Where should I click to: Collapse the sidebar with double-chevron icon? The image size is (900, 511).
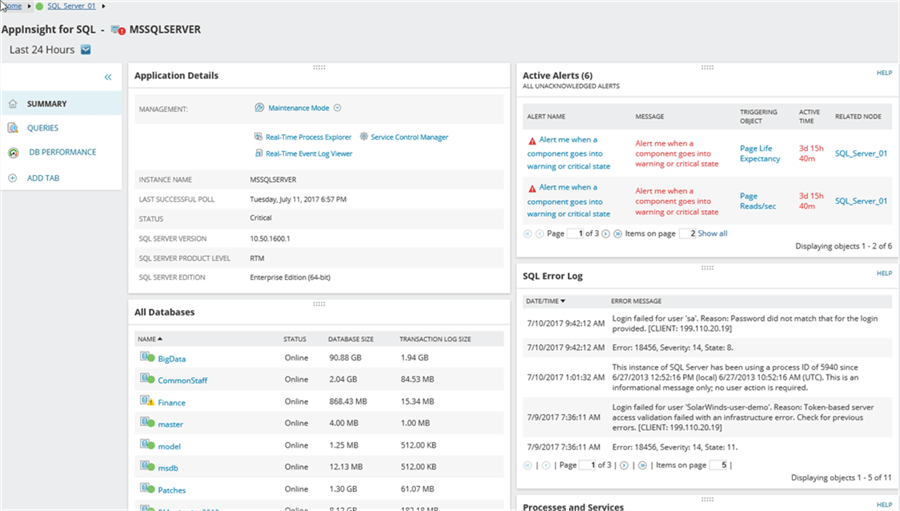pyautogui.click(x=108, y=77)
